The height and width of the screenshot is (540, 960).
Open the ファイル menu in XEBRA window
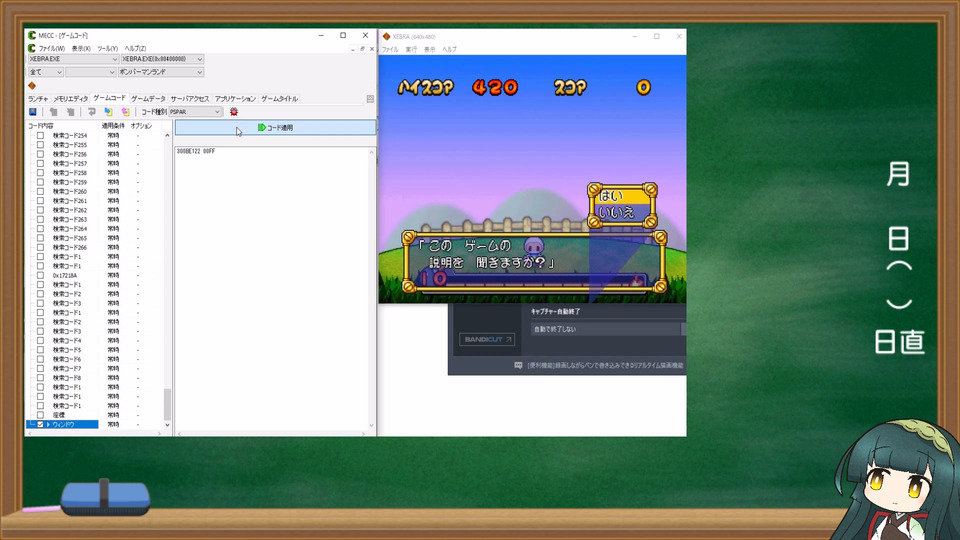[390, 50]
